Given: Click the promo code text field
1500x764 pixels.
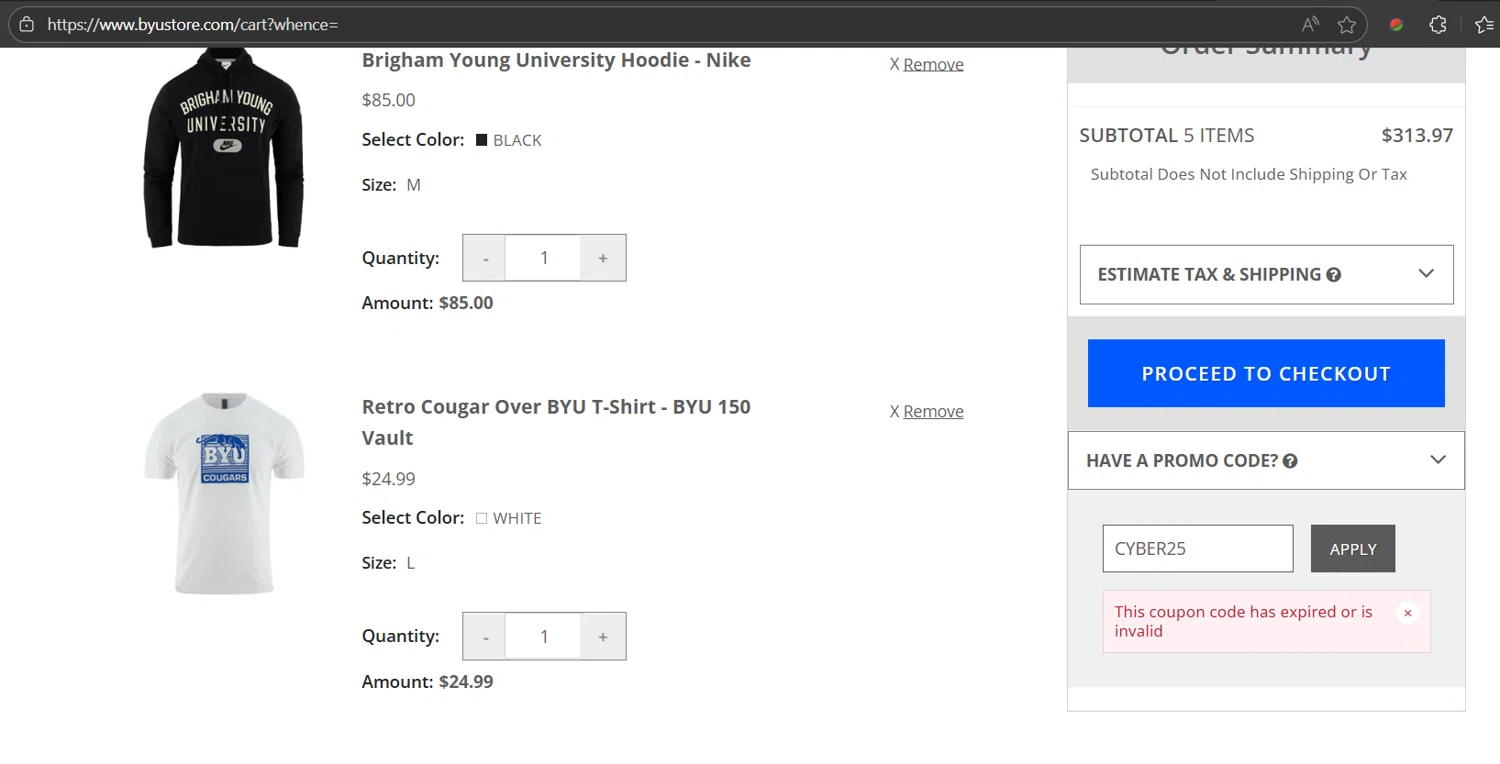Looking at the screenshot, I should click(1198, 549).
